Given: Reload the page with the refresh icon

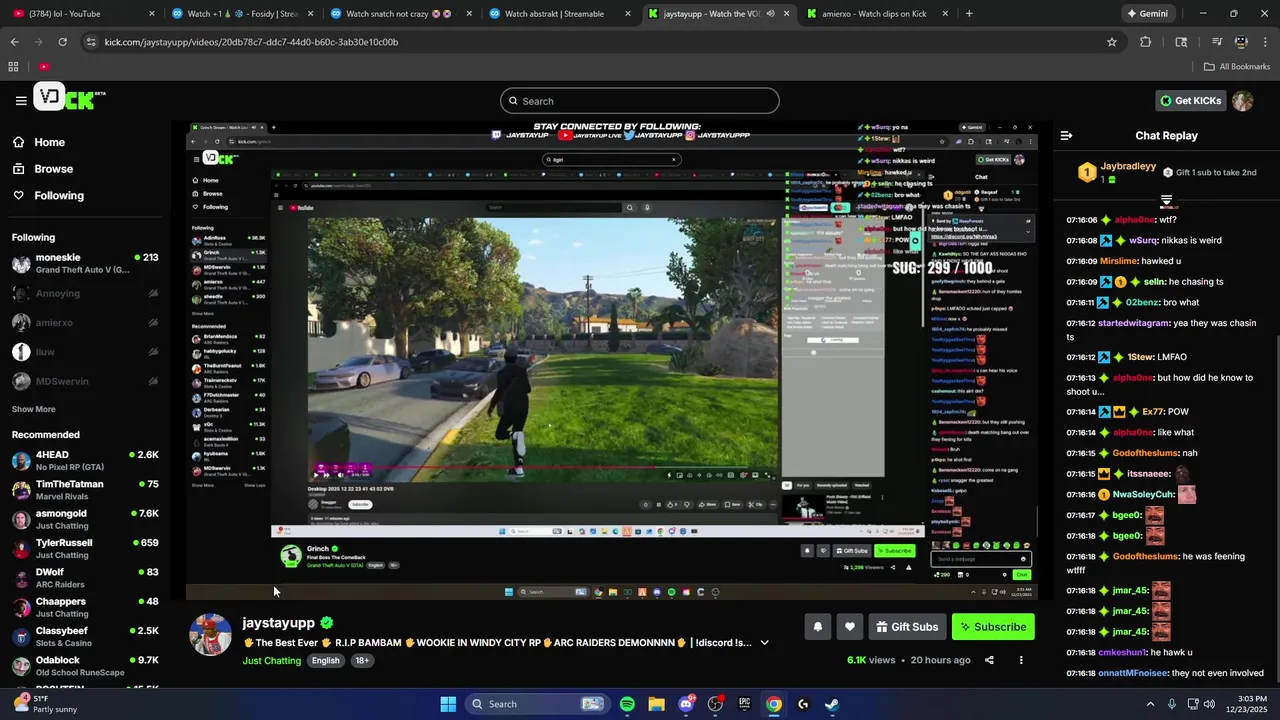Looking at the screenshot, I should (62, 42).
